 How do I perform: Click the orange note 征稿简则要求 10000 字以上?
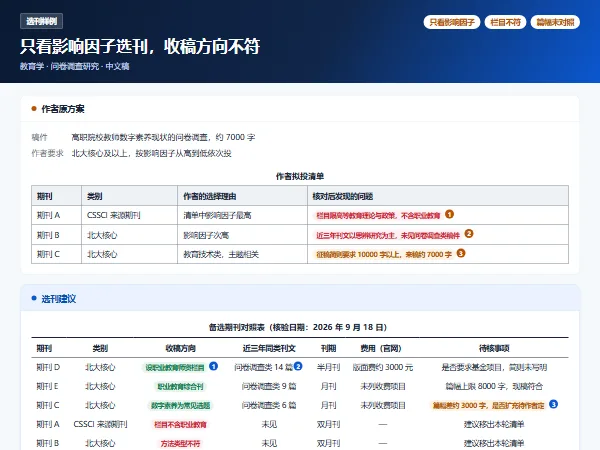384,254
